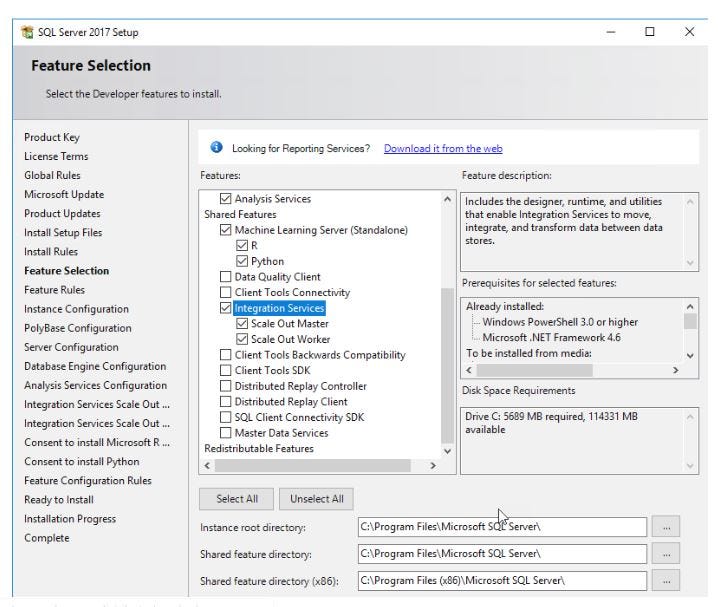Click Features list scroll left arrow
This screenshot has width=718, height=607.
coord(207,466)
